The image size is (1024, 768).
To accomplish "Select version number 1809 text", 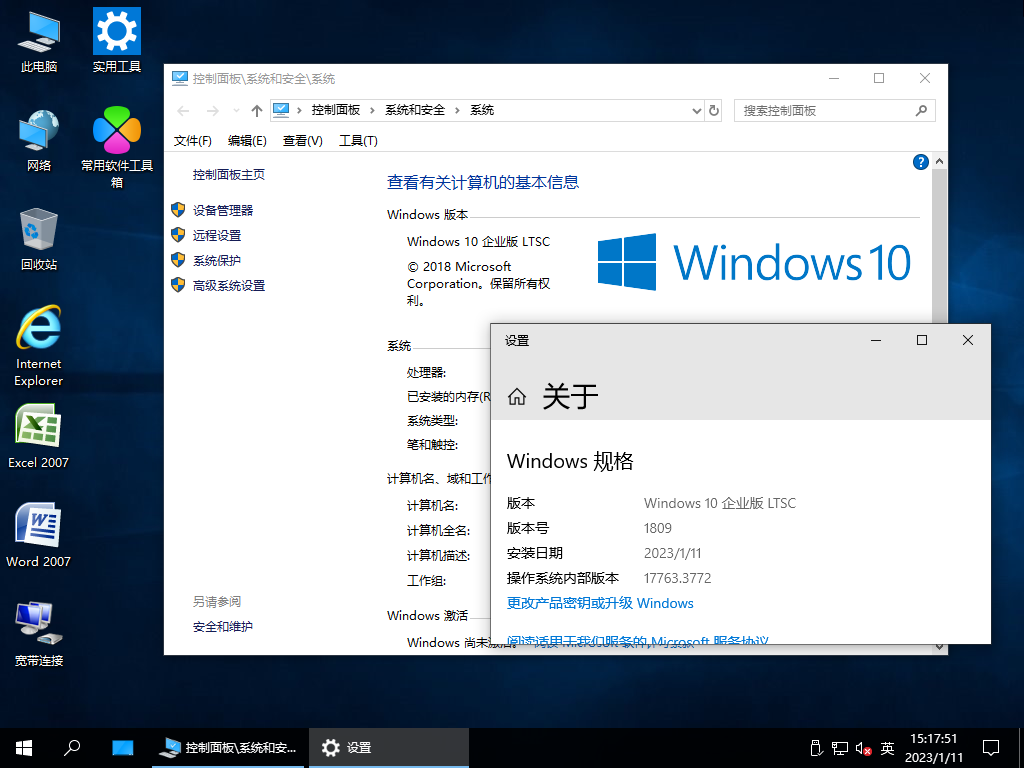I will [658, 528].
